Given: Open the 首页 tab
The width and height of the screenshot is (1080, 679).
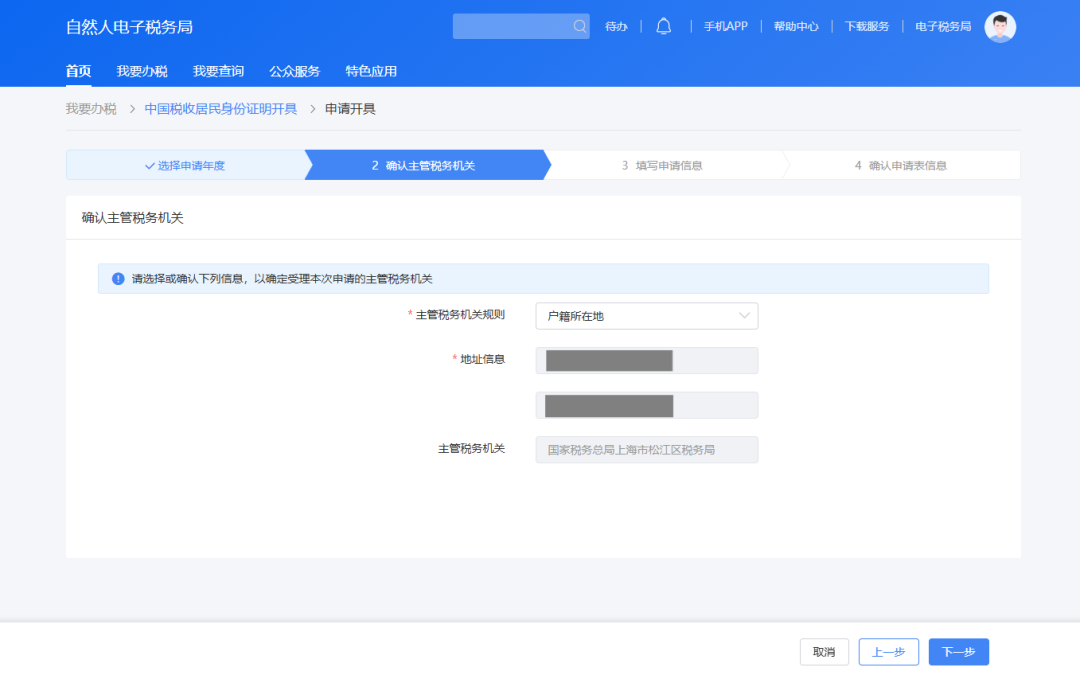Looking at the screenshot, I should pyautogui.click(x=78, y=71).
